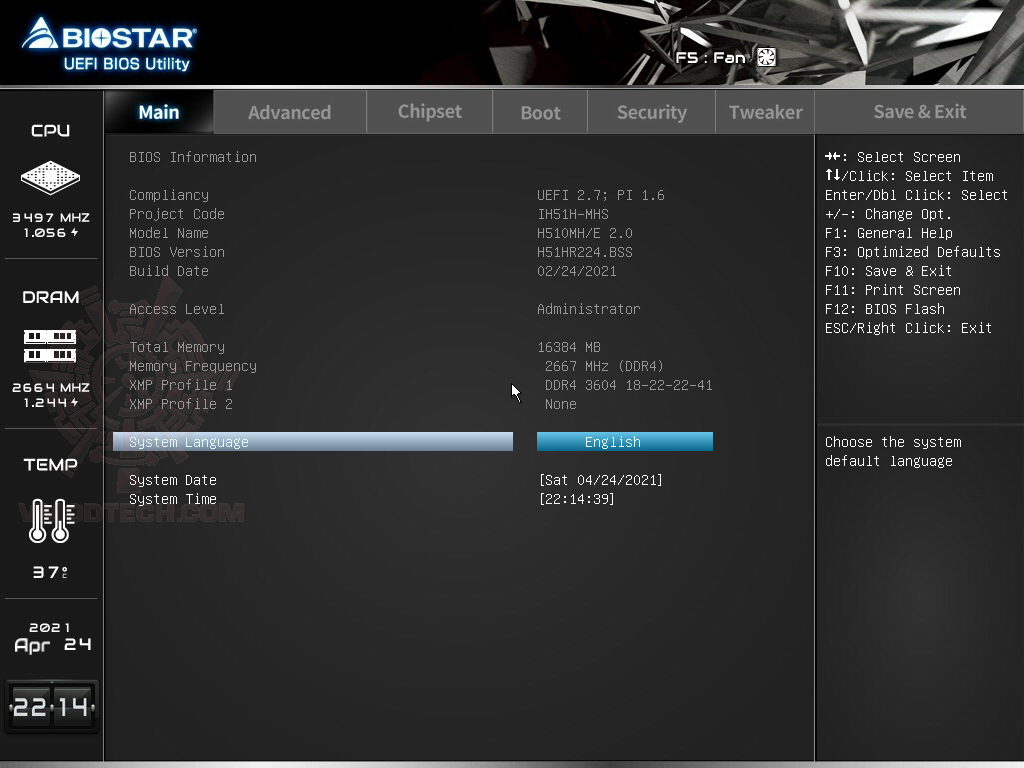Click the XMP Profile 1 label

tap(180, 385)
